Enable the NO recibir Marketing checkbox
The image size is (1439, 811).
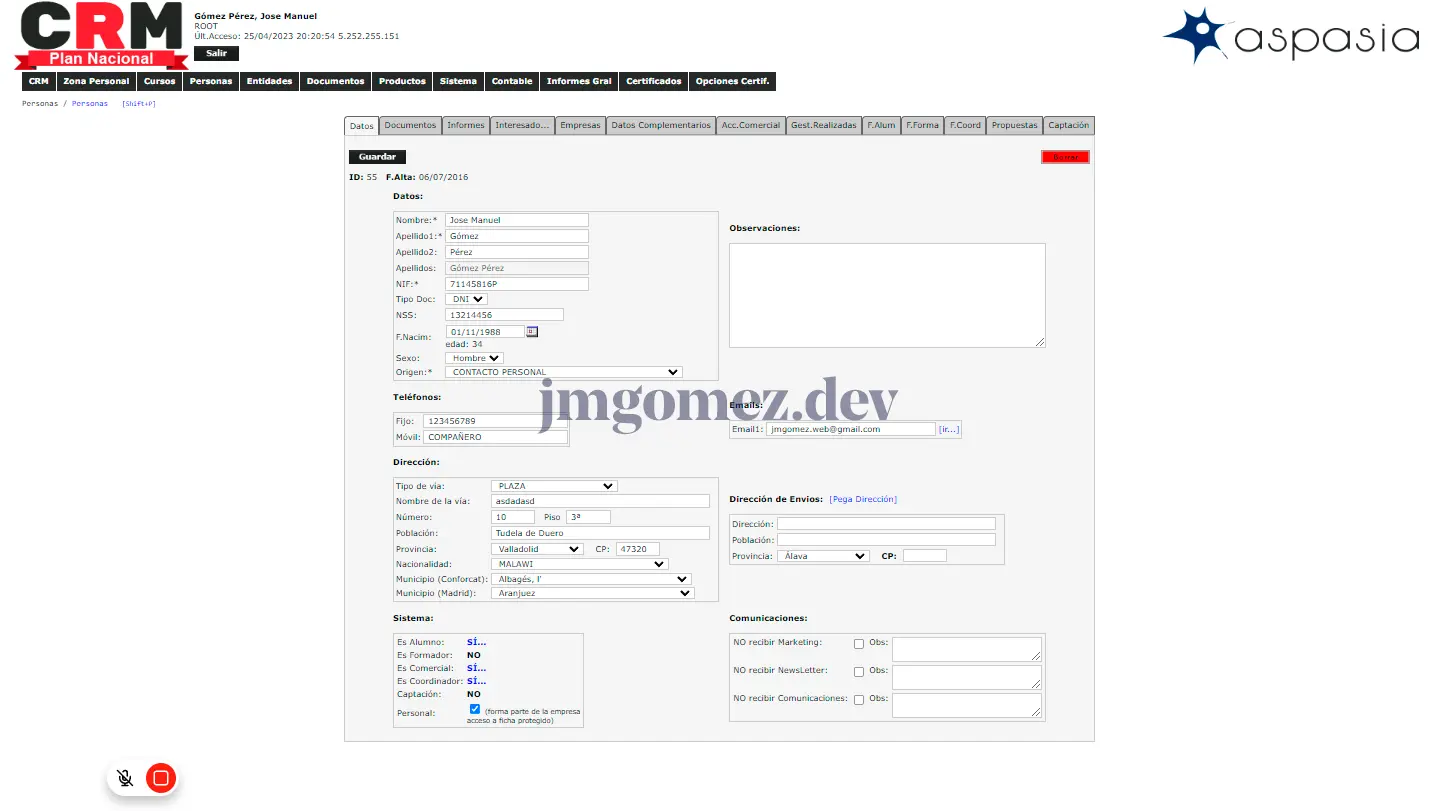859,644
